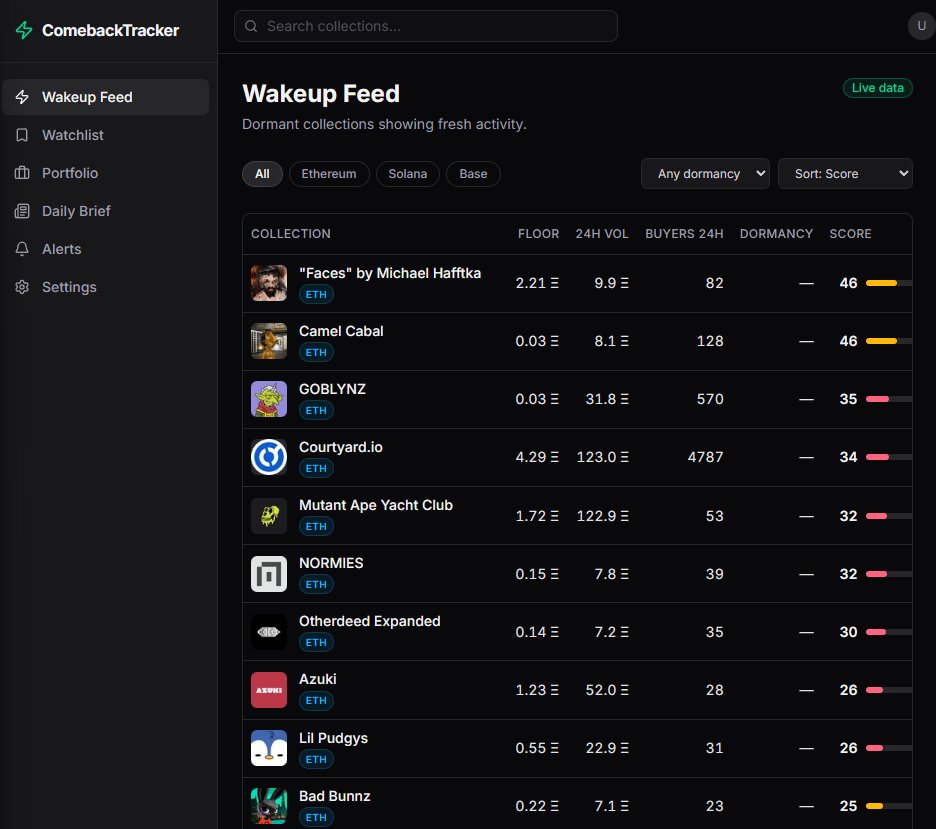Open the user avatar U icon
The width and height of the screenshot is (936, 829).
coord(921,26)
